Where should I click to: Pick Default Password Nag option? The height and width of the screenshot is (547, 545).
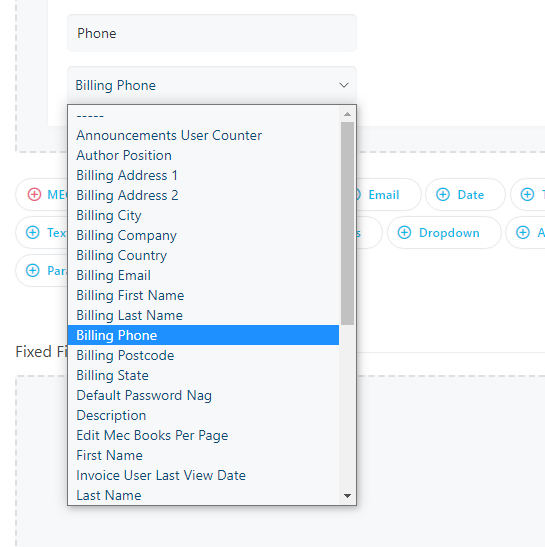(203, 396)
